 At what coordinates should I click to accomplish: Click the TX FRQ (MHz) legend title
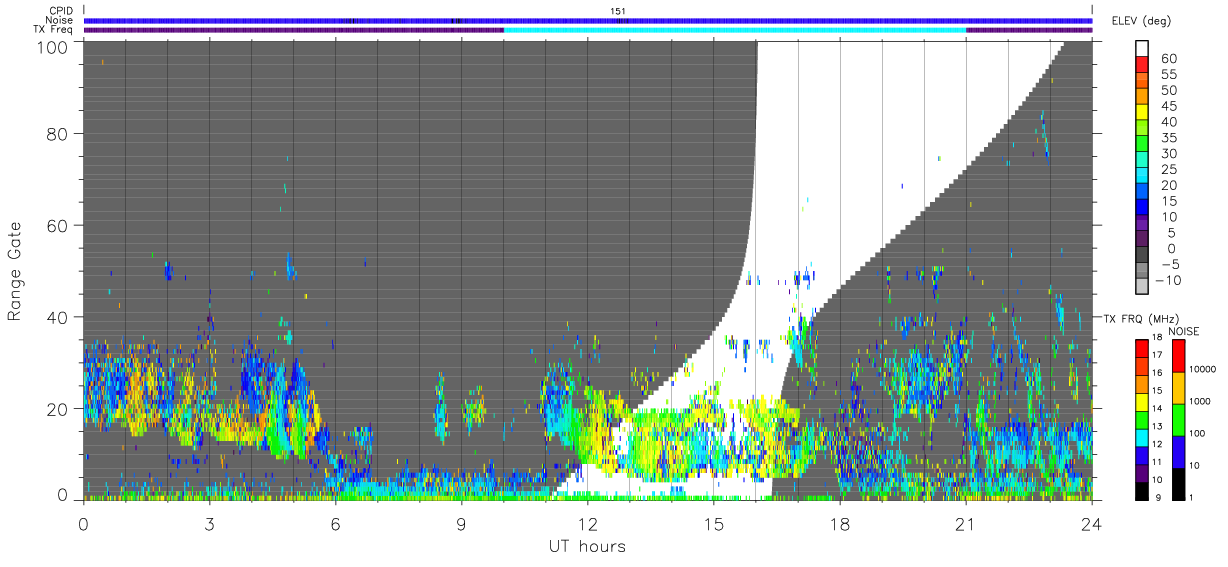coord(1140,318)
